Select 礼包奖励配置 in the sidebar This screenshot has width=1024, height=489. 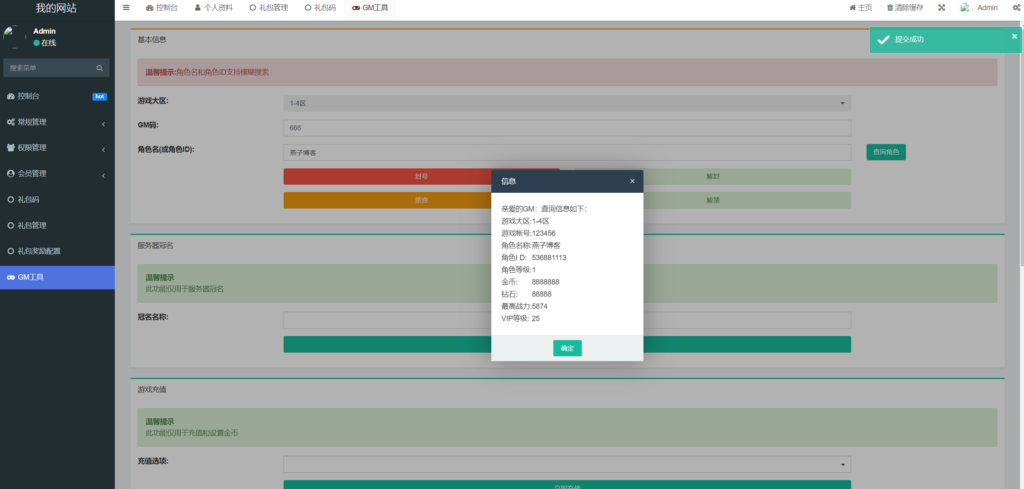(57, 251)
